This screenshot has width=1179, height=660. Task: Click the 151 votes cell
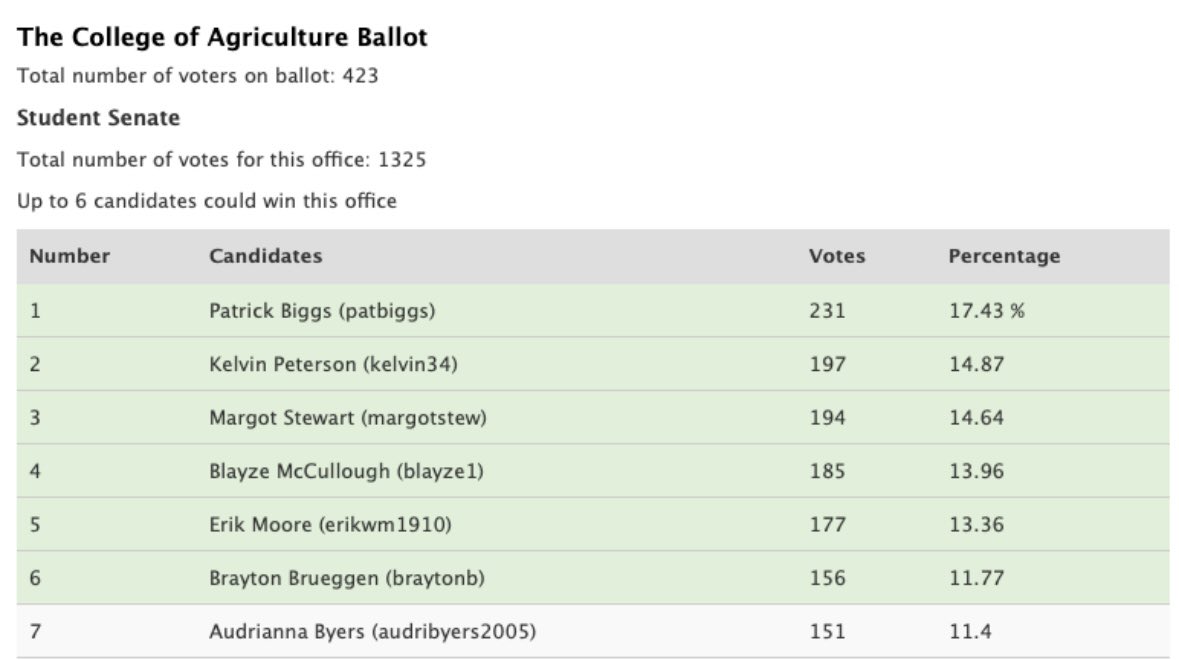point(827,631)
